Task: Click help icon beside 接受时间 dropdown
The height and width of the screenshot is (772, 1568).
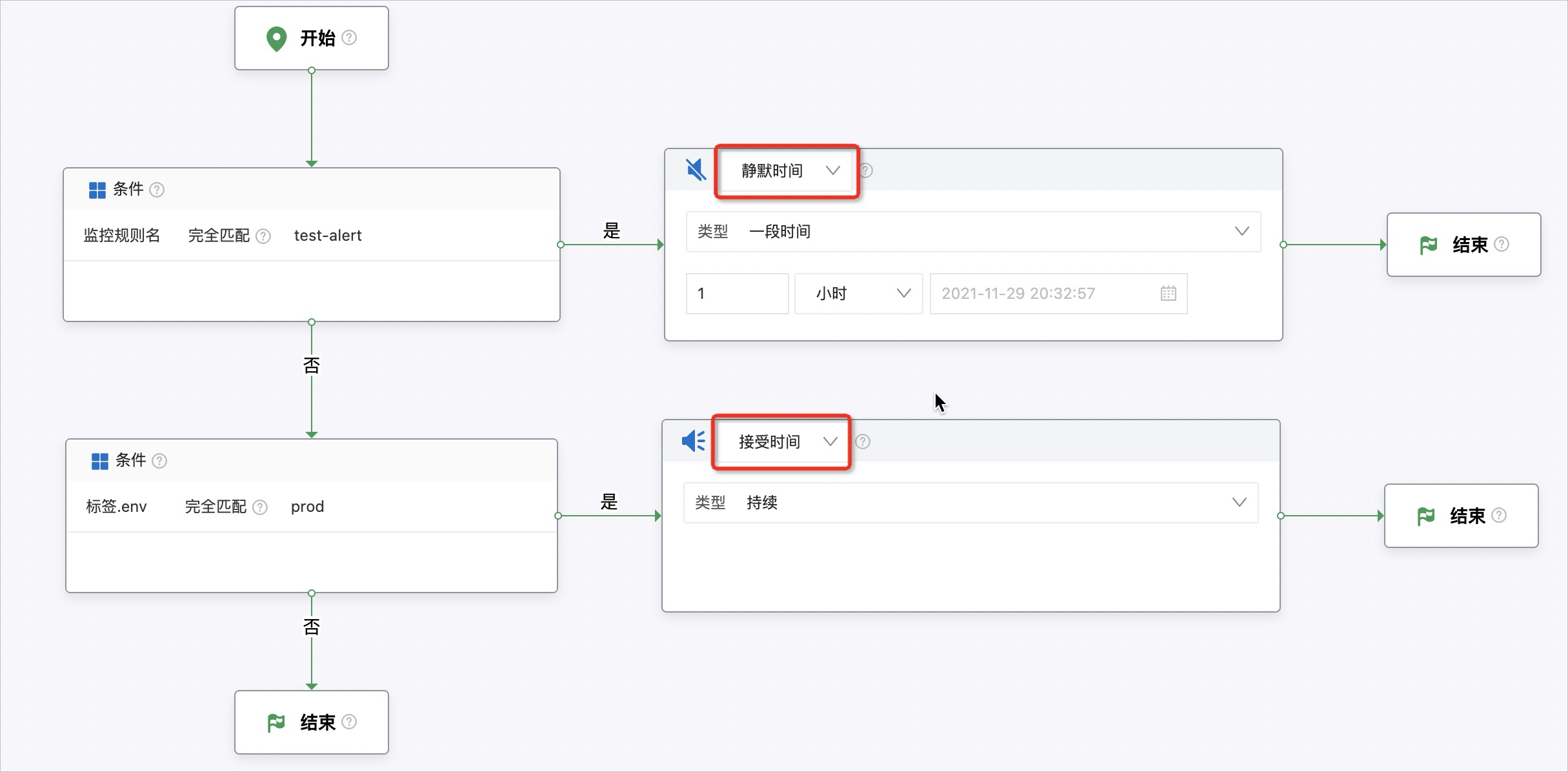Action: coord(863,442)
